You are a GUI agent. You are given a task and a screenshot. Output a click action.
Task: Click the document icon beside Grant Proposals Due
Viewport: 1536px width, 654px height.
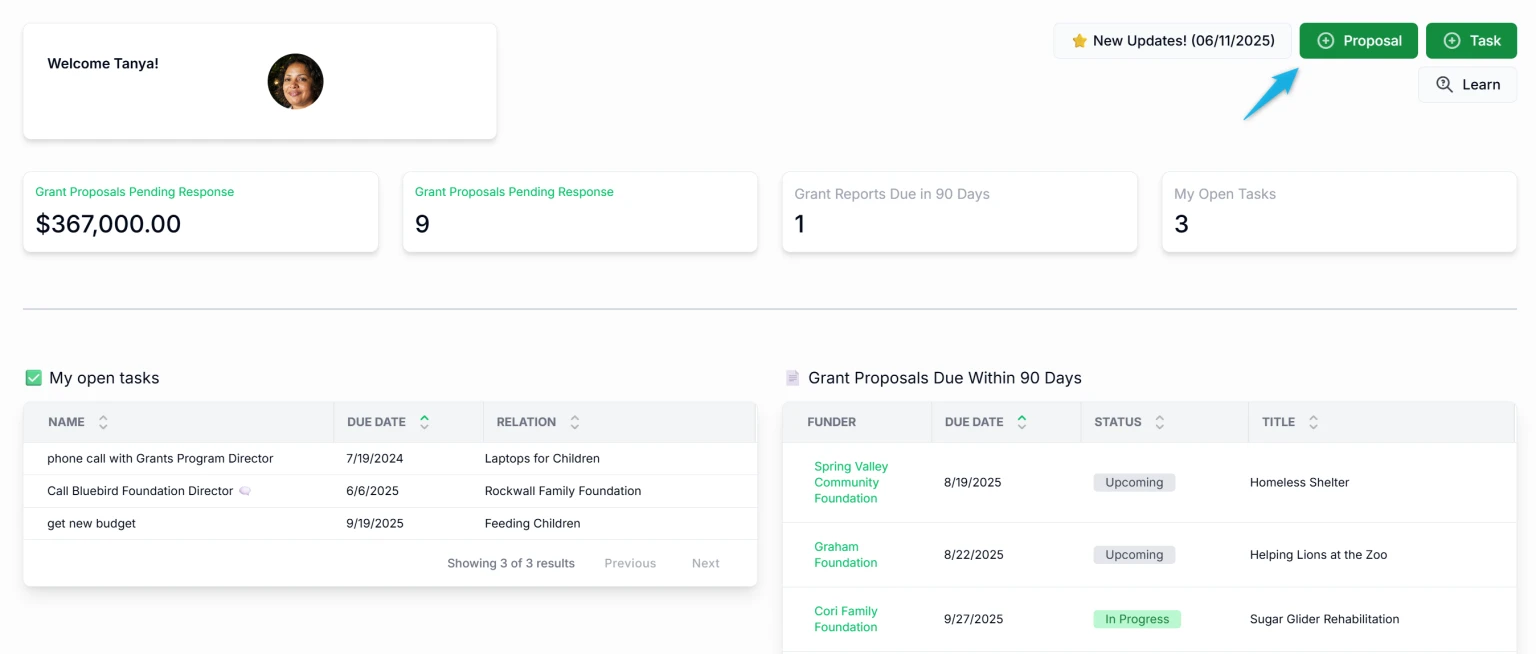click(792, 378)
